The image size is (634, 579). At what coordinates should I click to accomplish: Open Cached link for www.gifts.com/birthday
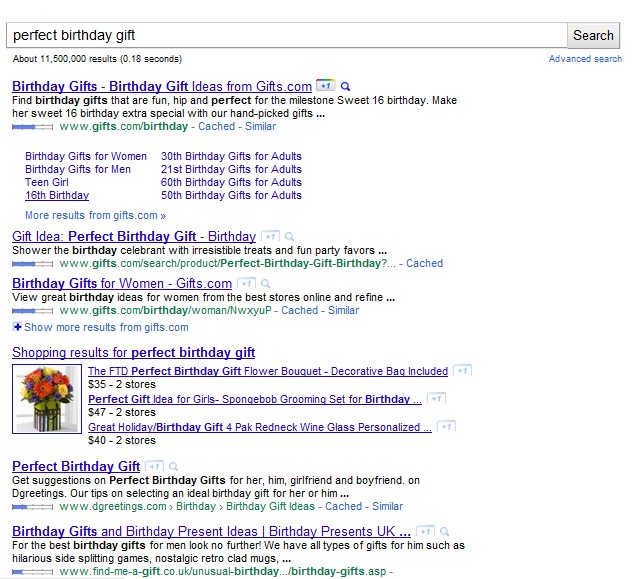pos(216,126)
